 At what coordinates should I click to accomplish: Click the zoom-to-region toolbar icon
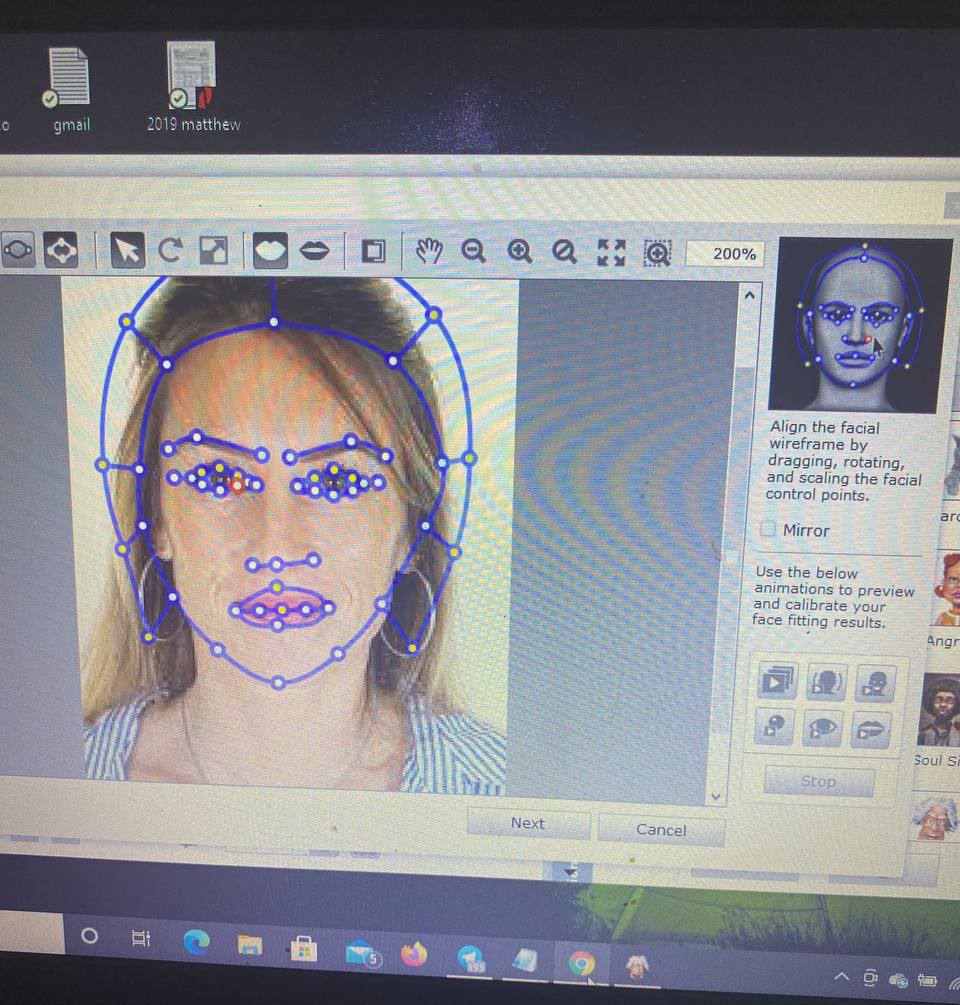tap(658, 253)
